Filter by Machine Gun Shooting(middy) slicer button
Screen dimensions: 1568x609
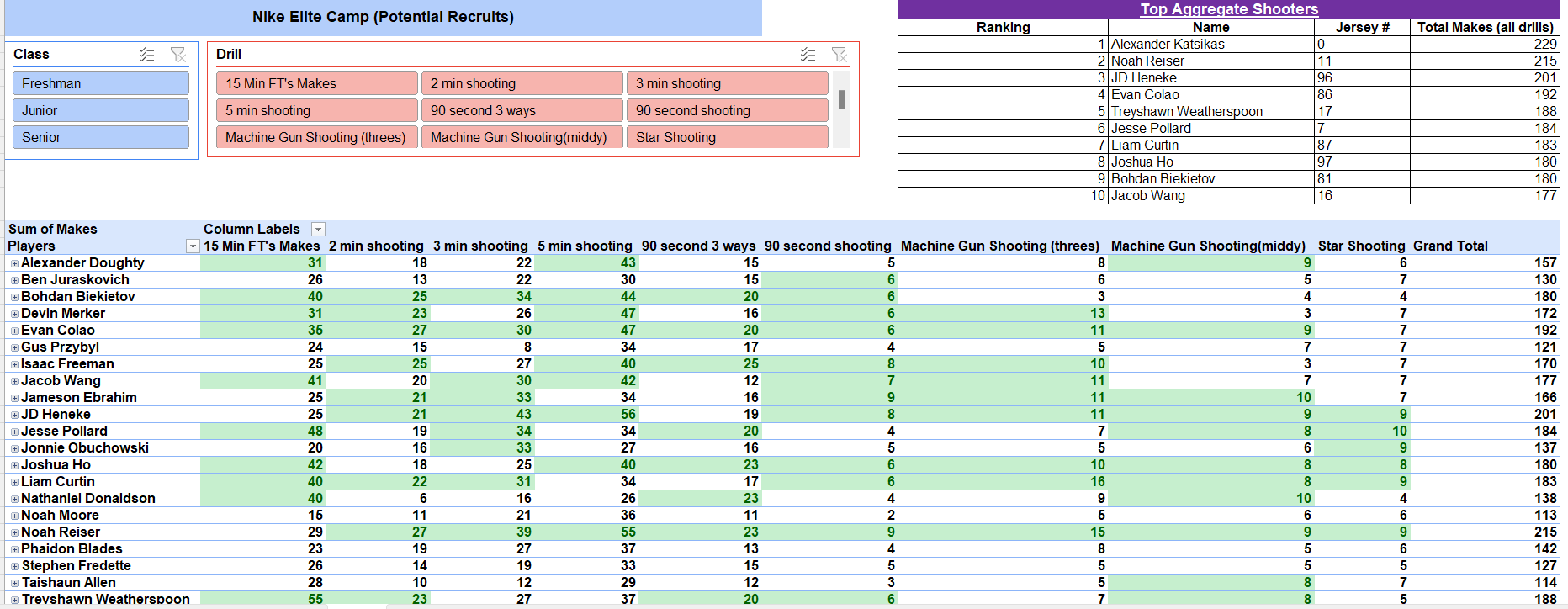(522, 137)
